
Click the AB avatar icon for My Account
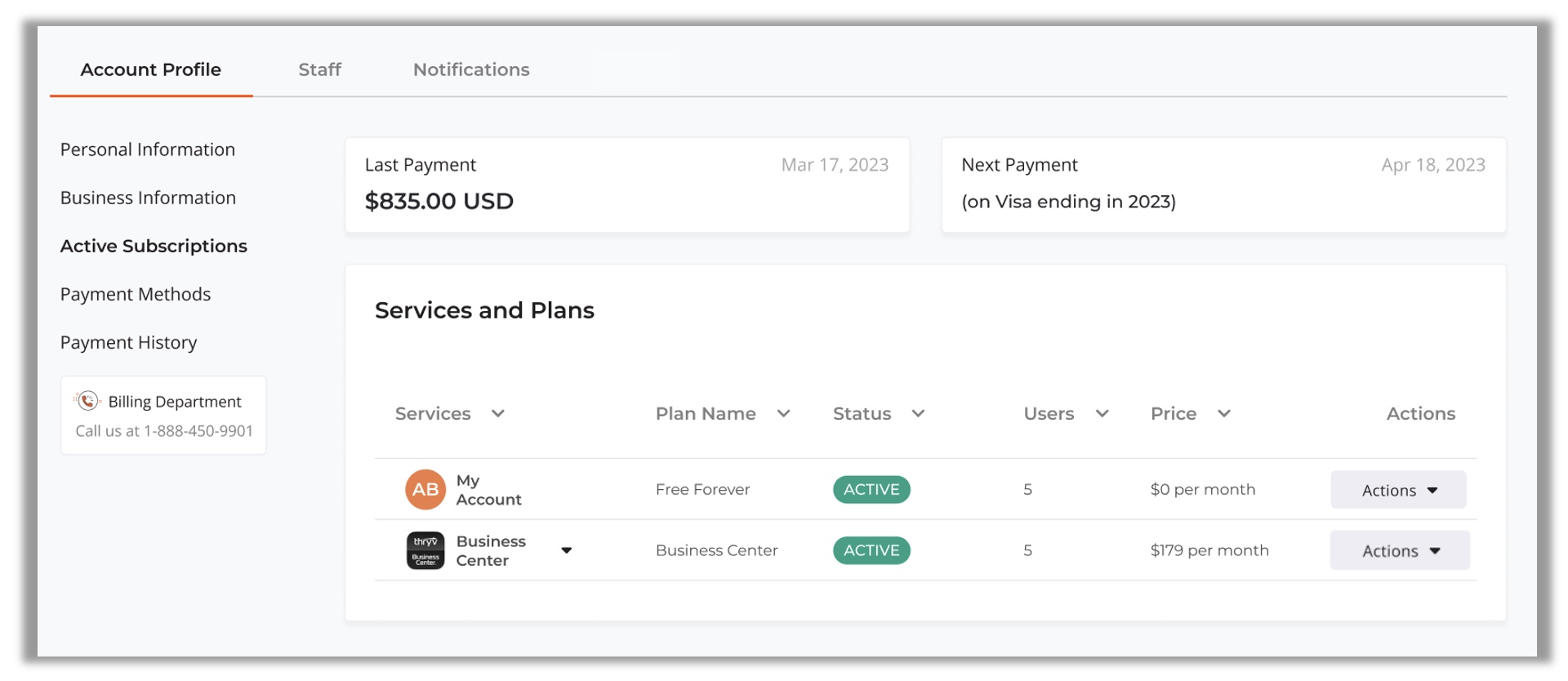point(425,489)
